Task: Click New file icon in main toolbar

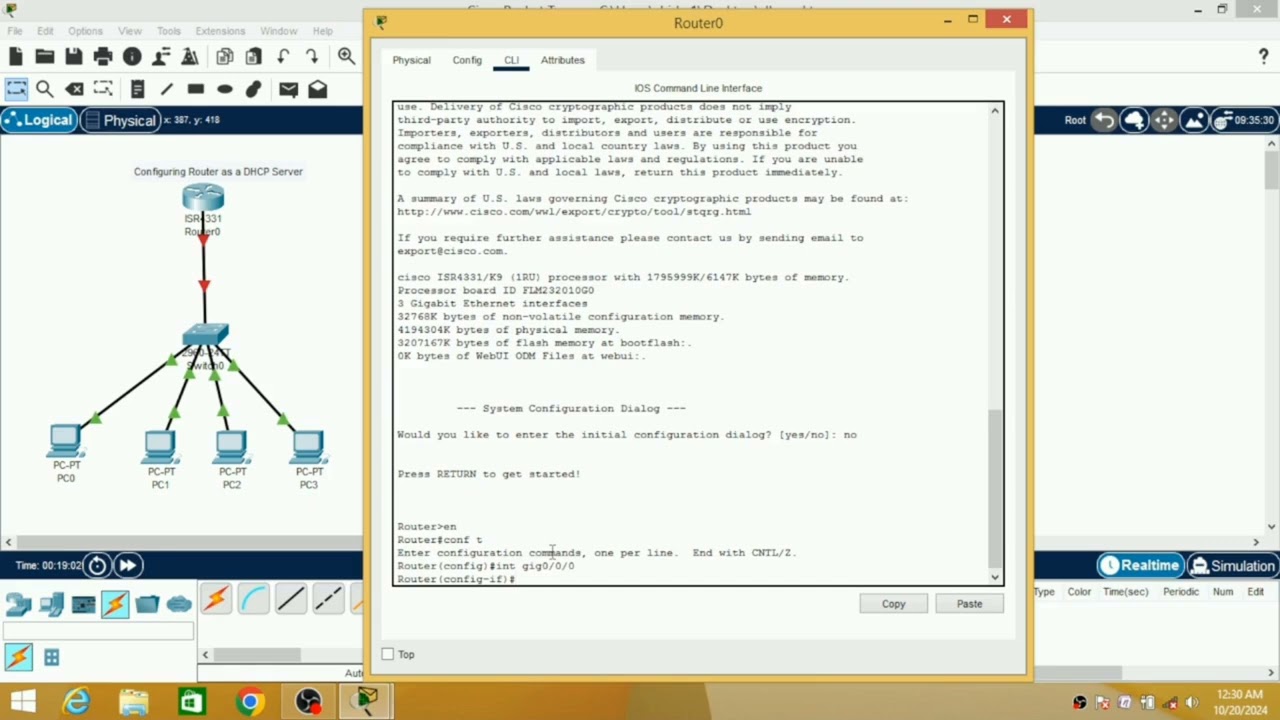Action: click(x=16, y=57)
